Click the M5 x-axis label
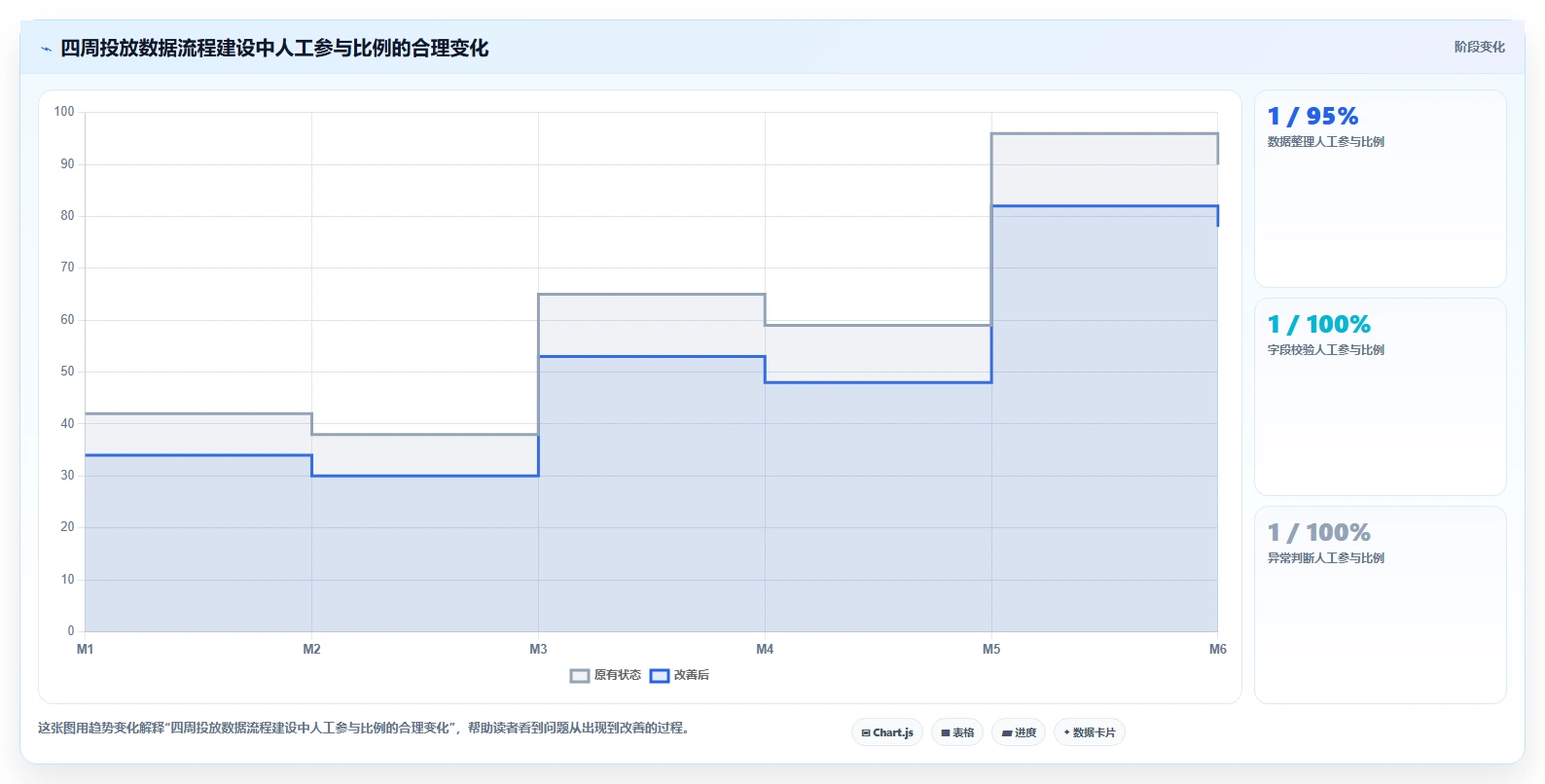Viewport: 1545px width, 784px height. coord(991,649)
